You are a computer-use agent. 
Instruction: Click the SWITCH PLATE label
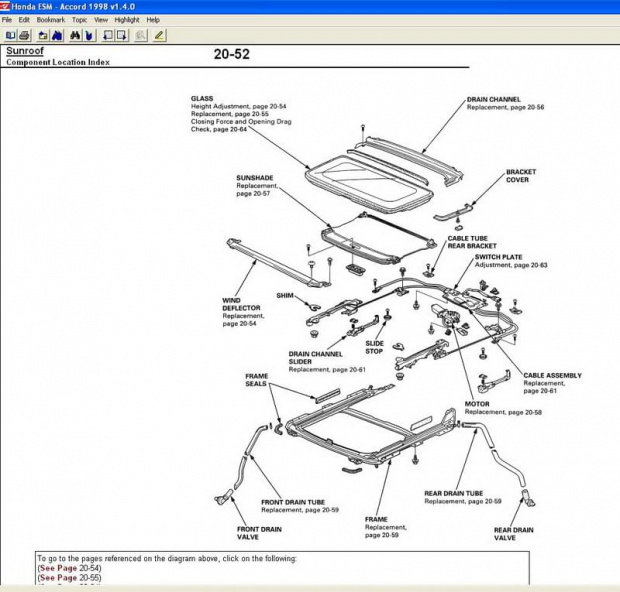click(498, 257)
